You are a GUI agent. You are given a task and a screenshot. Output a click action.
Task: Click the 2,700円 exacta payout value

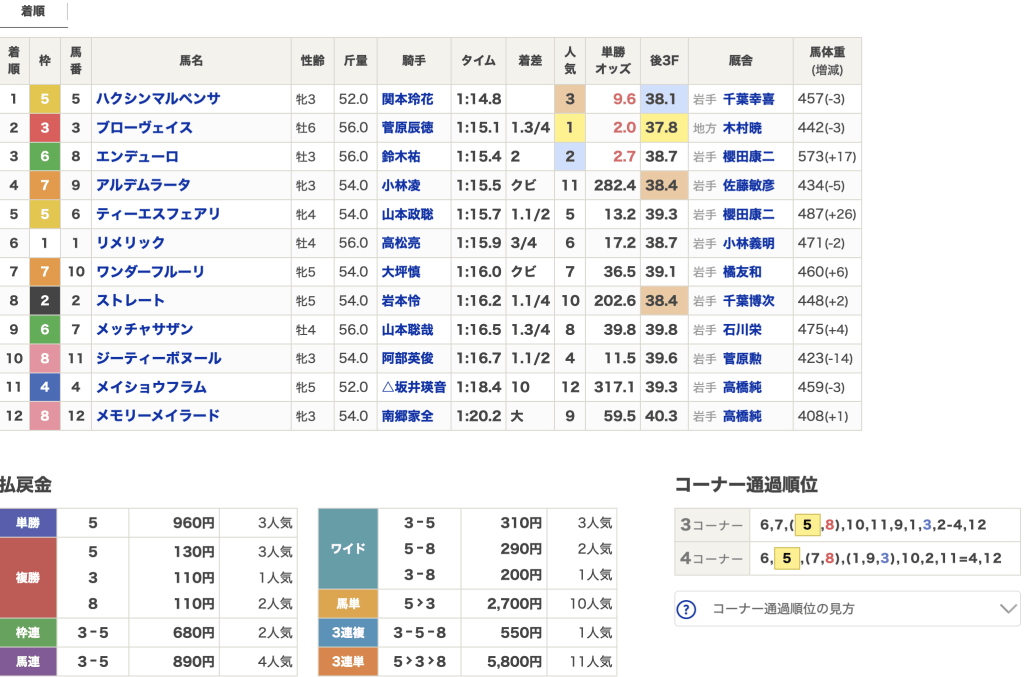[x=514, y=604]
